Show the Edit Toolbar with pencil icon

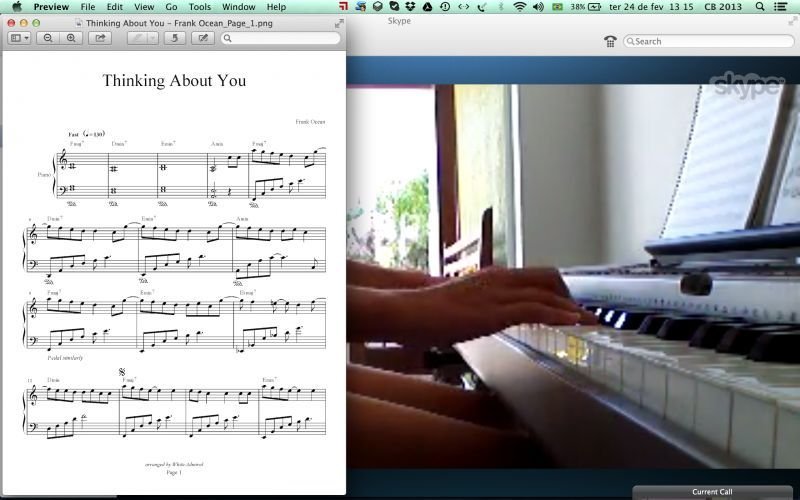tap(203, 38)
